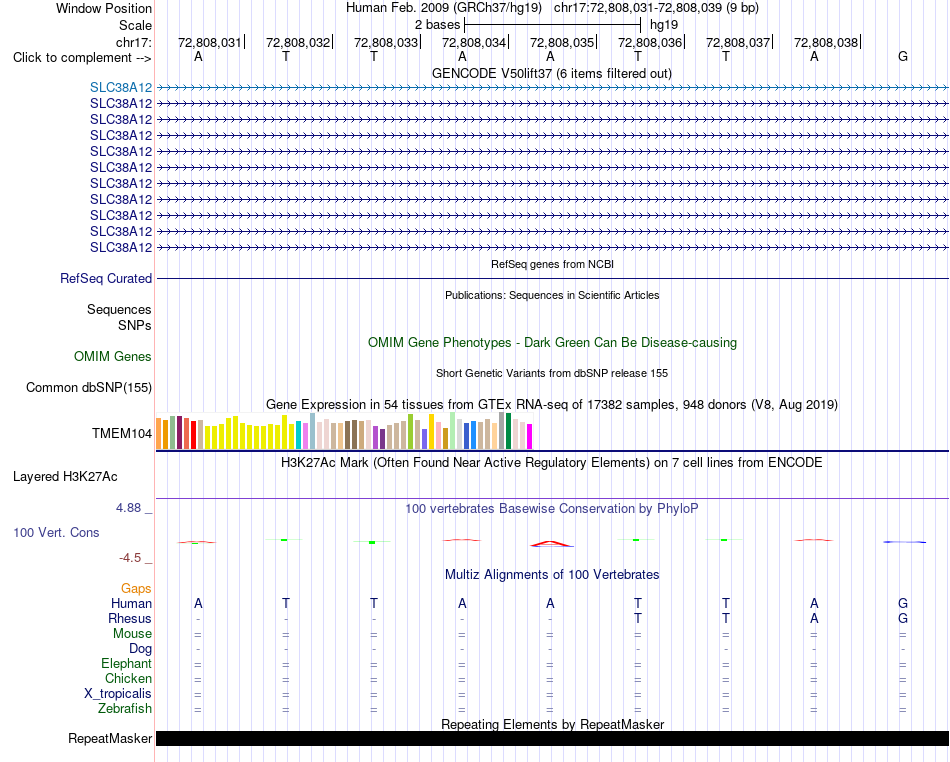Viewport: 950px width, 762px height.
Task: Click the '2 bases' scale bar
Action: [552, 25]
